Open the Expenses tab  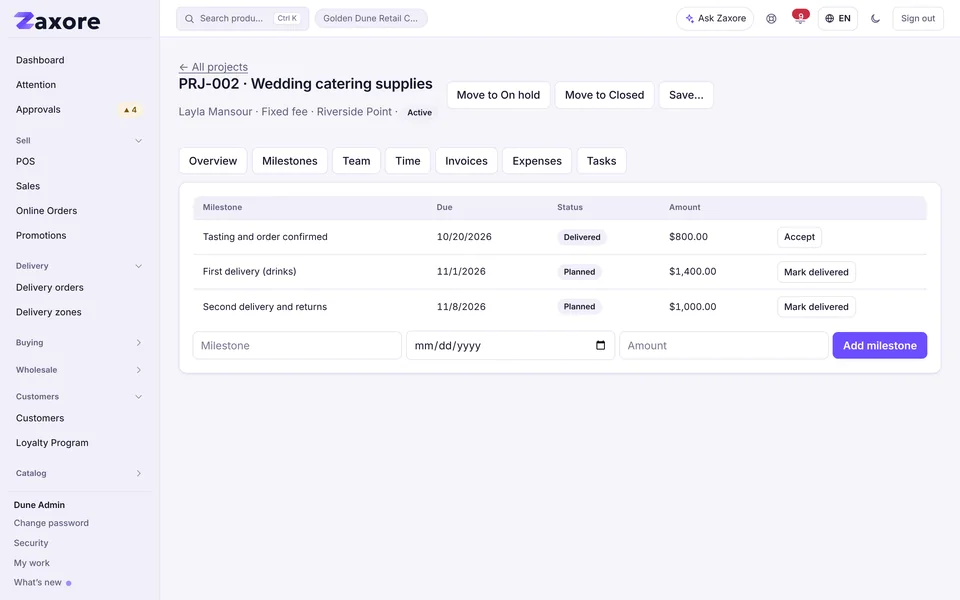pos(537,160)
